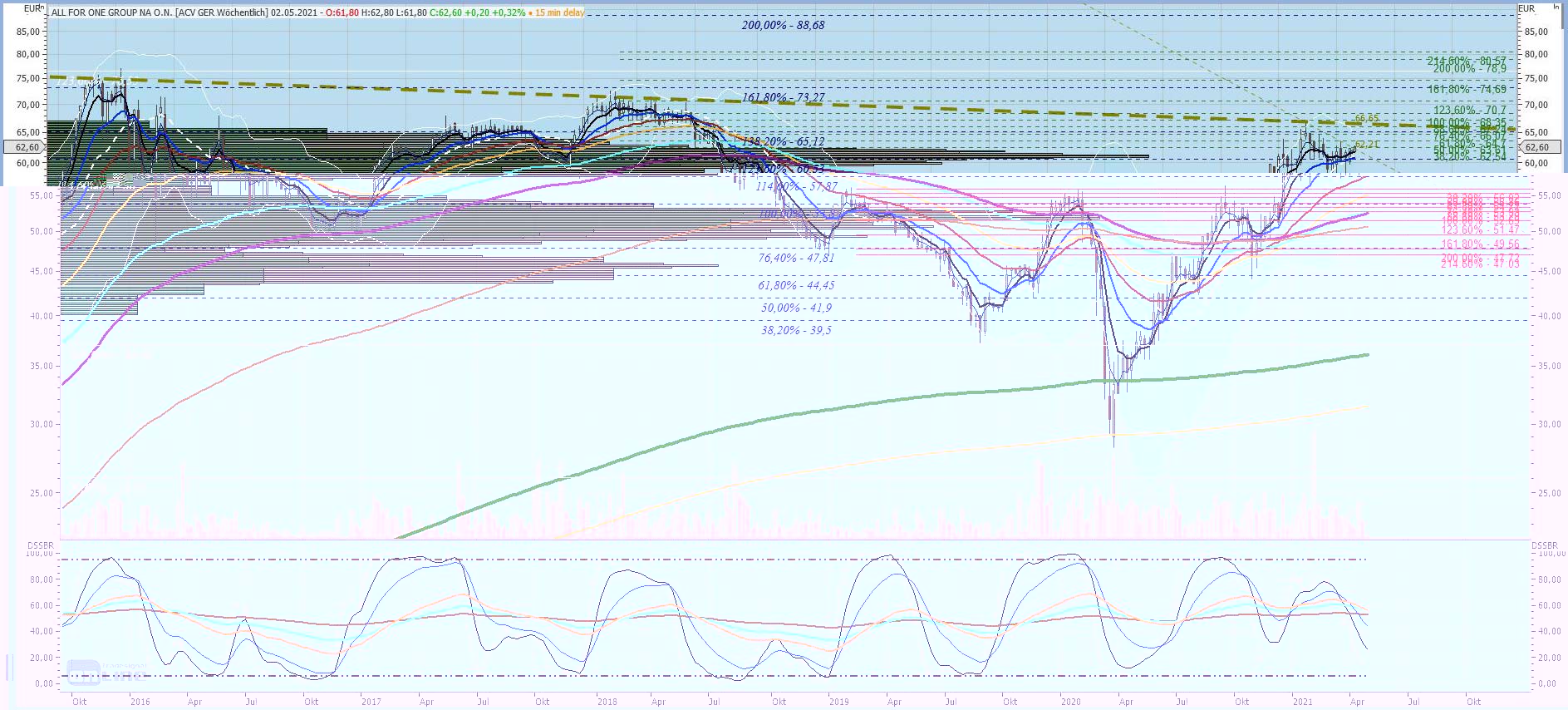Select green Fibonacci label 214,60% - 80,57

1466,60
